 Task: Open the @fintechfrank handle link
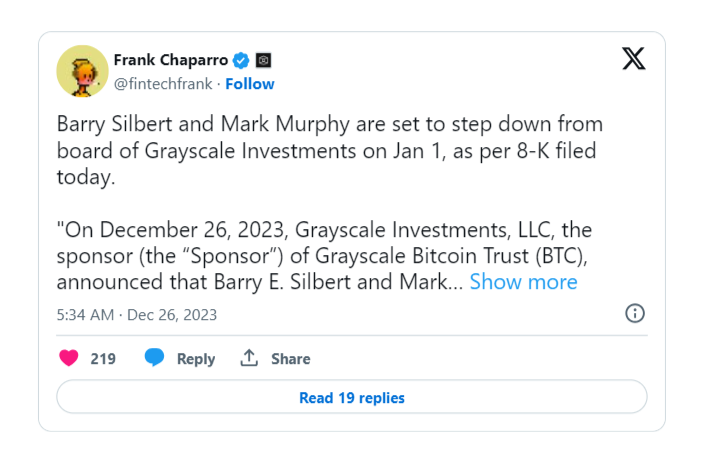click(x=163, y=84)
